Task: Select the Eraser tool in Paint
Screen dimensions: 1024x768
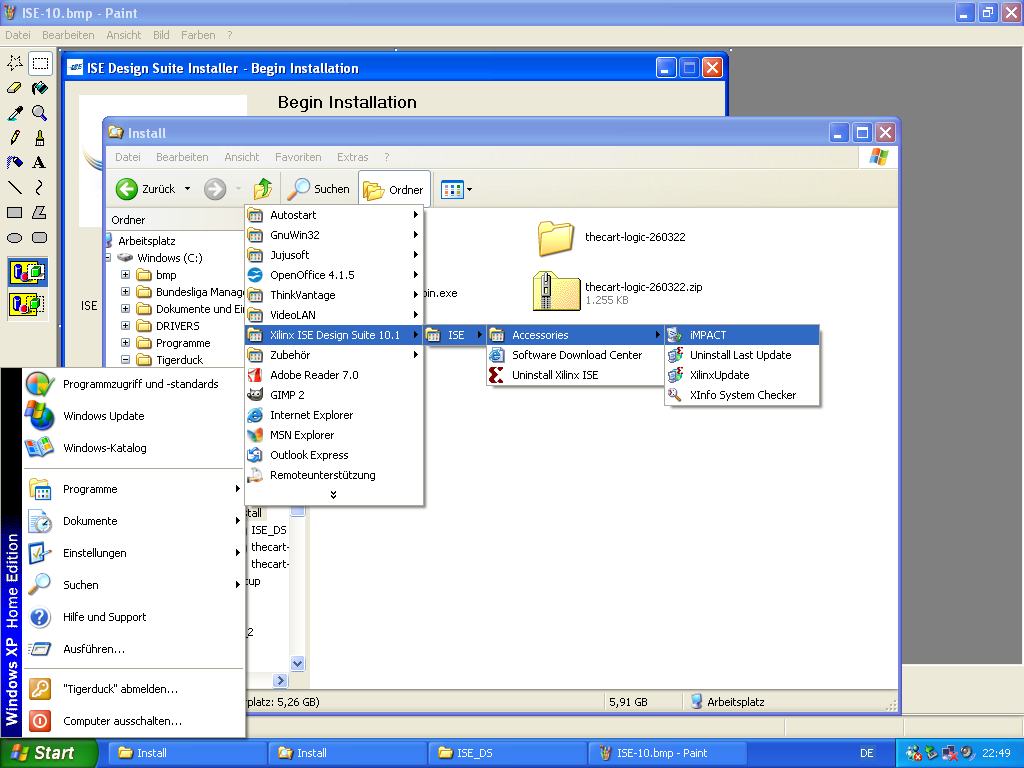Action: [15, 88]
